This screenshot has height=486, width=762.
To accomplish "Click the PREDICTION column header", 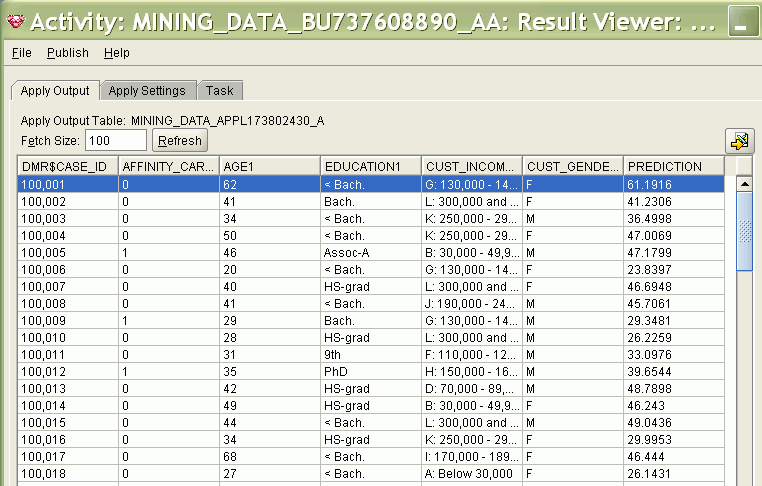I will pos(674,166).
